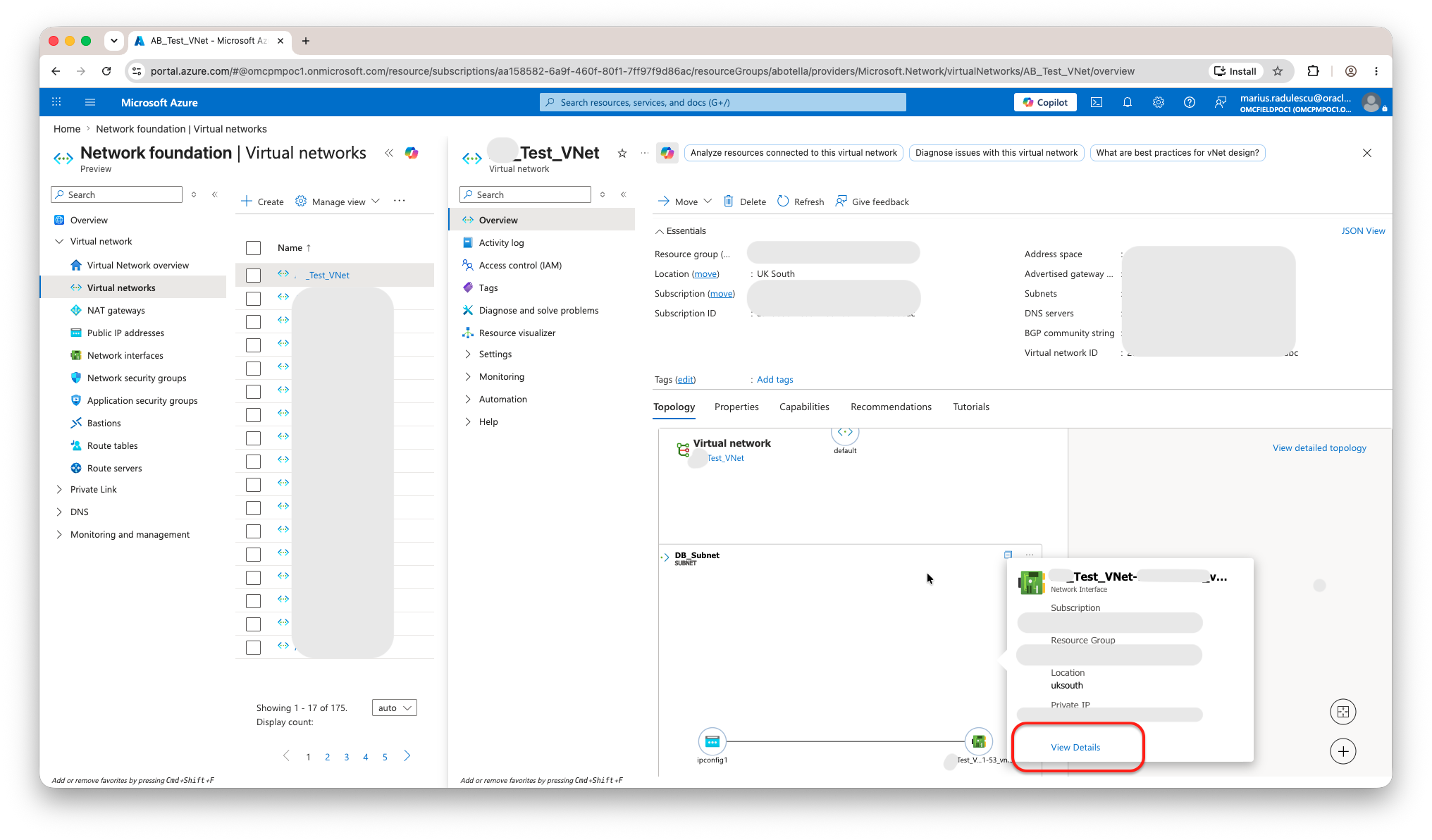Favorite the Test_VNet resource with star
The width and height of the screenshot is (1432, 840).
point(622,153)
